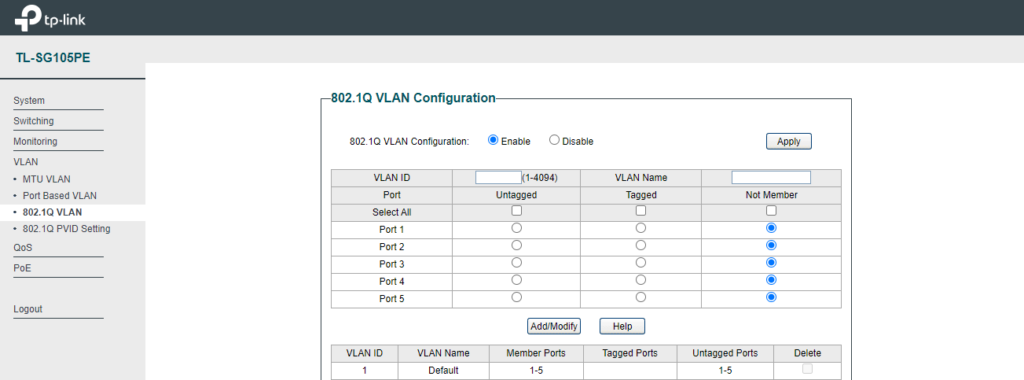Set Port 5 to Untagged

(517, 296)
